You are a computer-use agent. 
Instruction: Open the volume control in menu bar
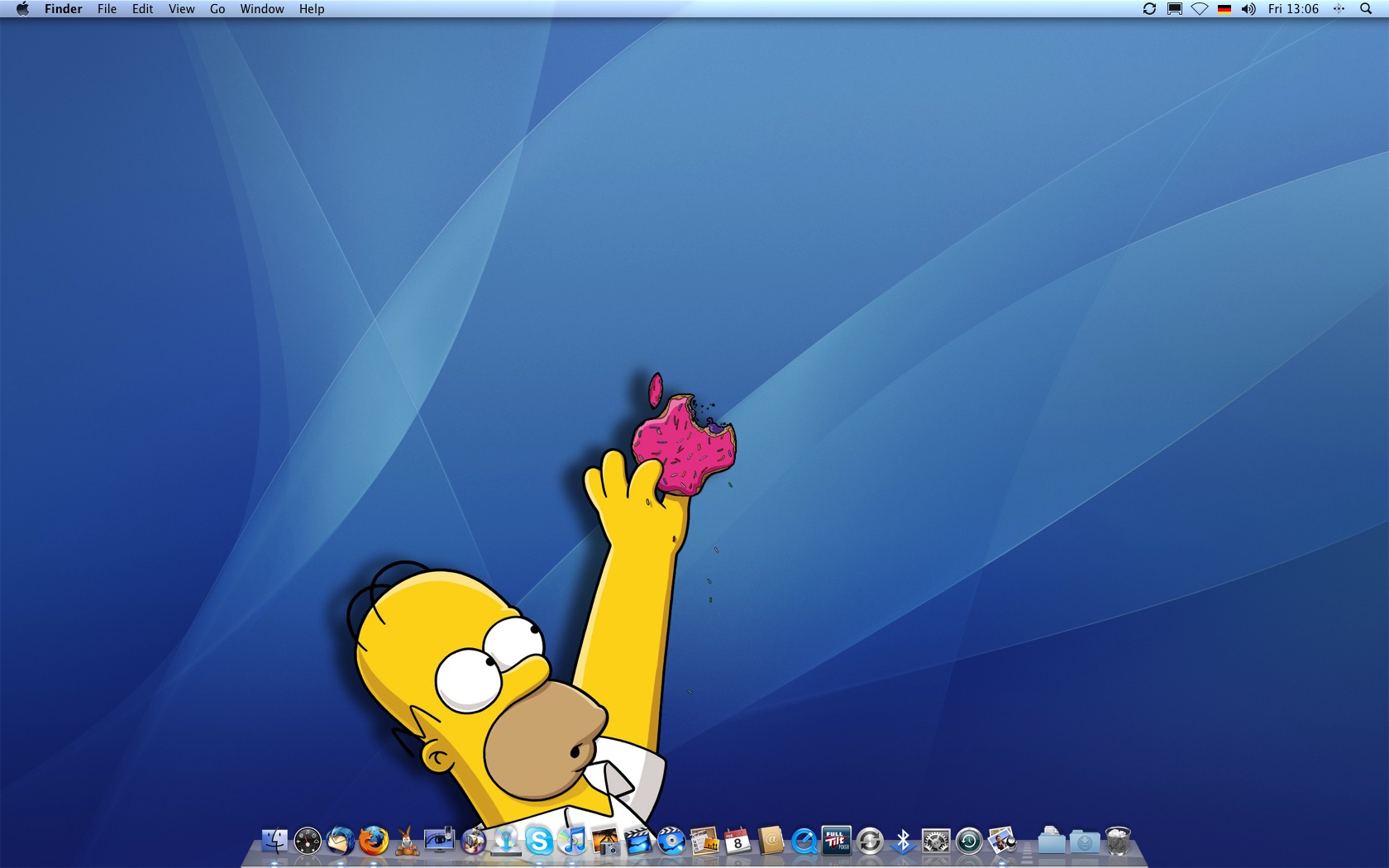(1248, 9)
